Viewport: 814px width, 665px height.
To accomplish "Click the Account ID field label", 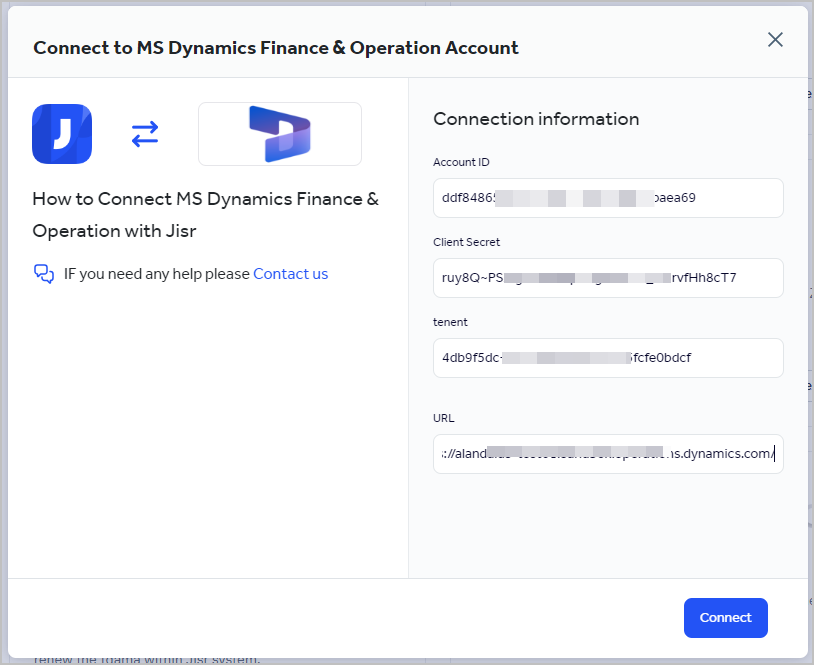I will [461, 162].
